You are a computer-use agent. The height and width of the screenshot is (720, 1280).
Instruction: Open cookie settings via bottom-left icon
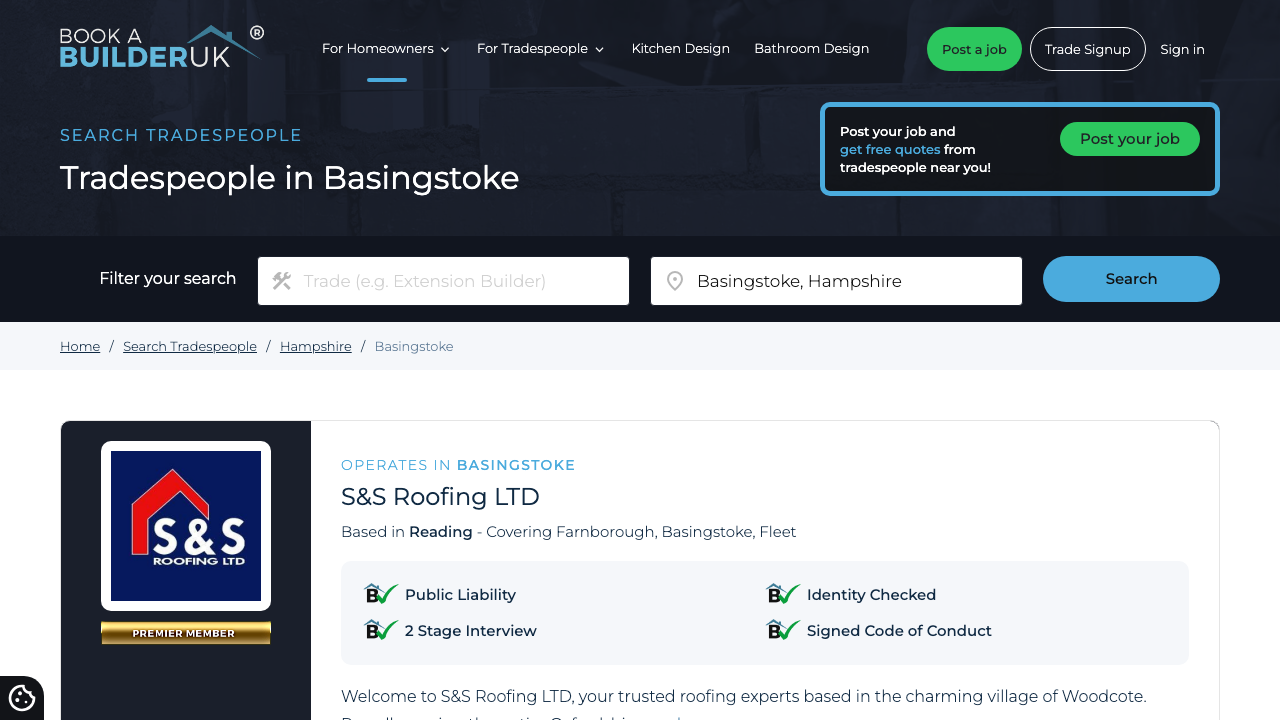tap(21, 698)
